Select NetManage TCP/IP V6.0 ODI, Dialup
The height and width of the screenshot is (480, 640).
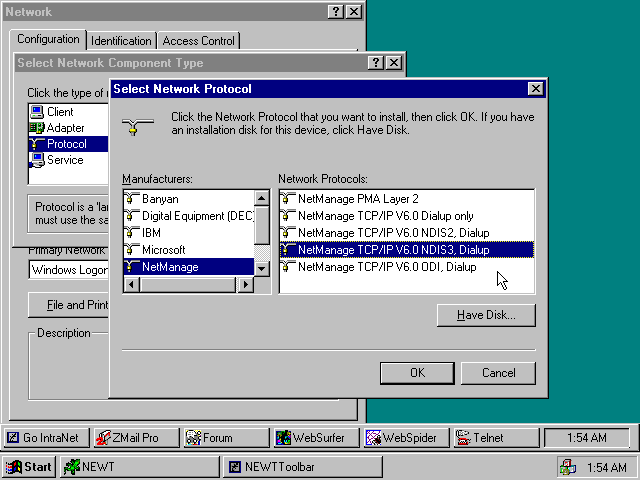click(x=407, y=267)
